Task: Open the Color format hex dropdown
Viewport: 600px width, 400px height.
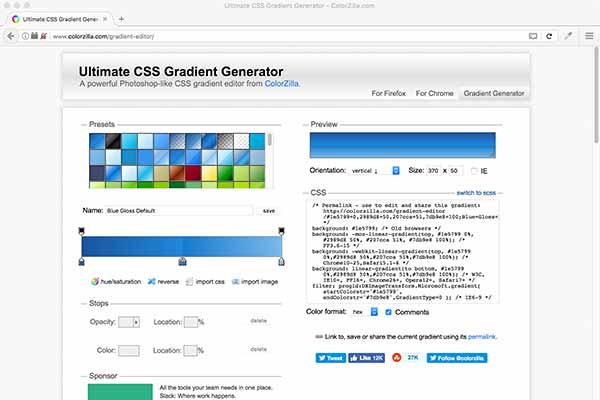Action: click(x=364, y=312)
